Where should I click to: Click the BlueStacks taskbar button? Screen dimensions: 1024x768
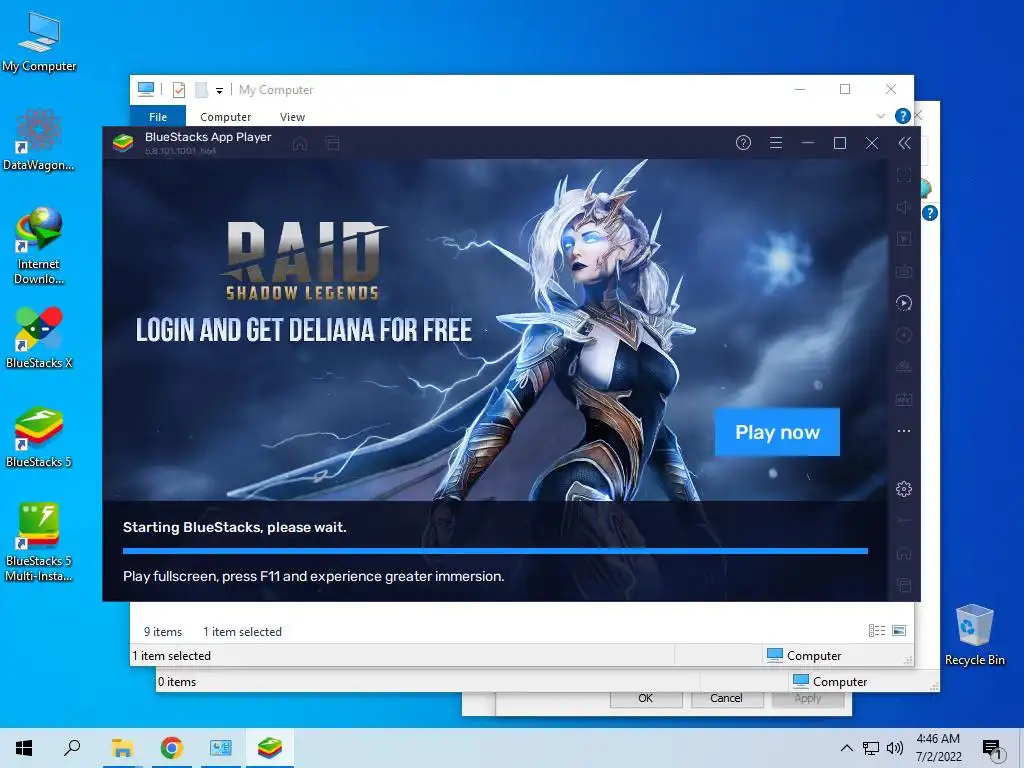tap(270, 748)
